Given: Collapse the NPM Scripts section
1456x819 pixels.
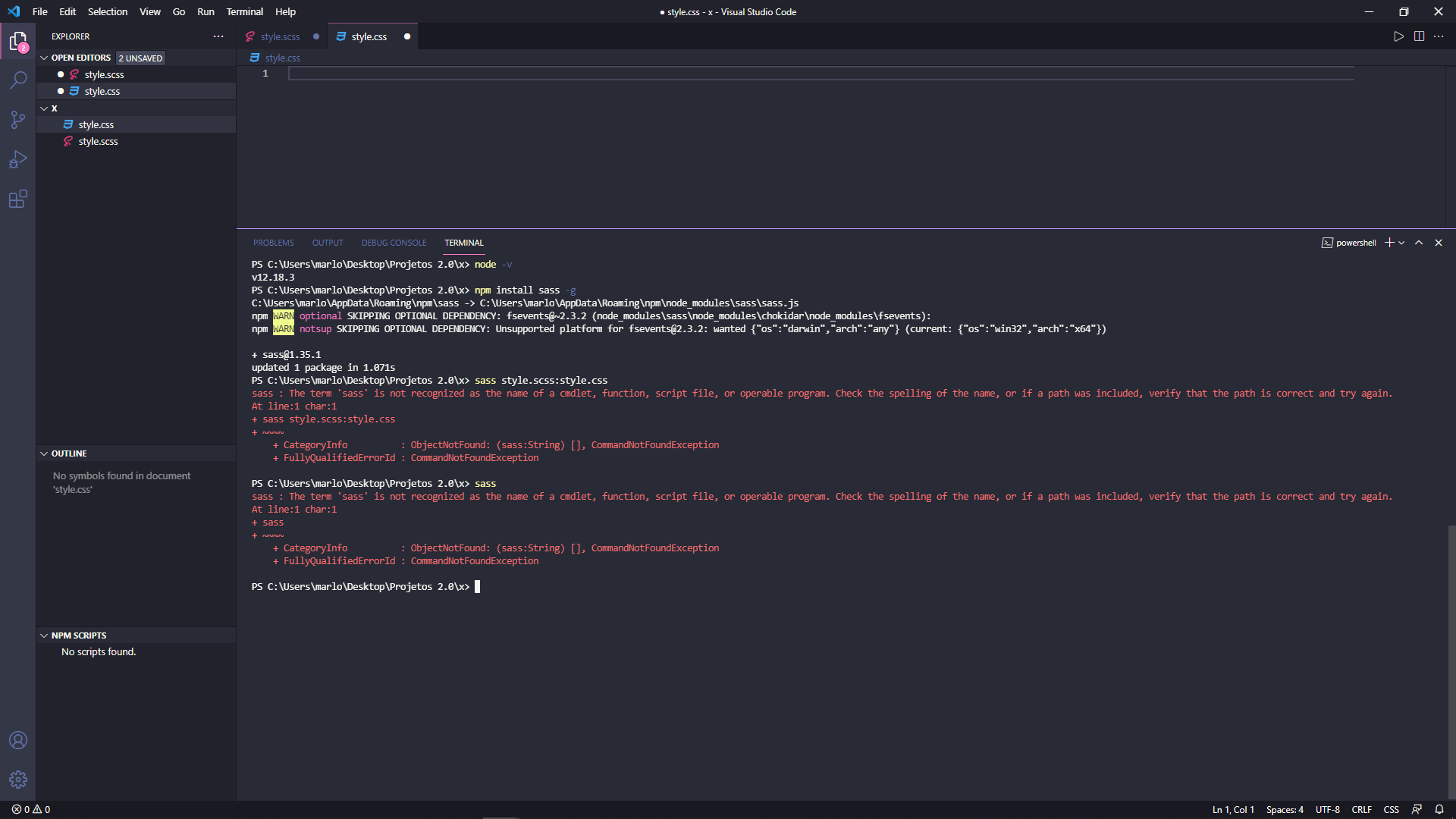Looking at the screenshot, I should 44,635.
